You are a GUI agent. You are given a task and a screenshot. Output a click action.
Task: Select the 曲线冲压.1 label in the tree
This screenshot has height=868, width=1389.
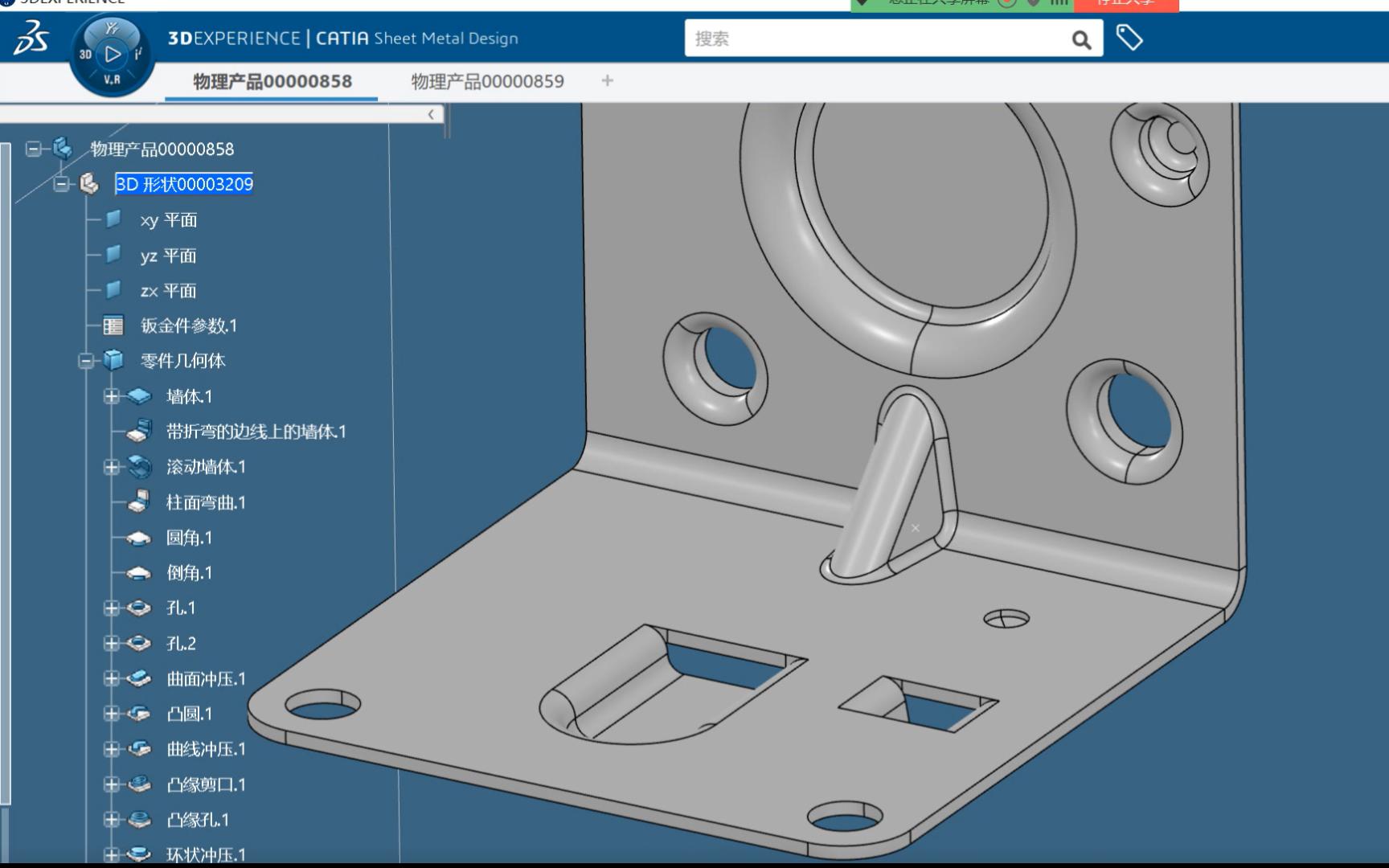pyautogui.click(x=206, y=749)
